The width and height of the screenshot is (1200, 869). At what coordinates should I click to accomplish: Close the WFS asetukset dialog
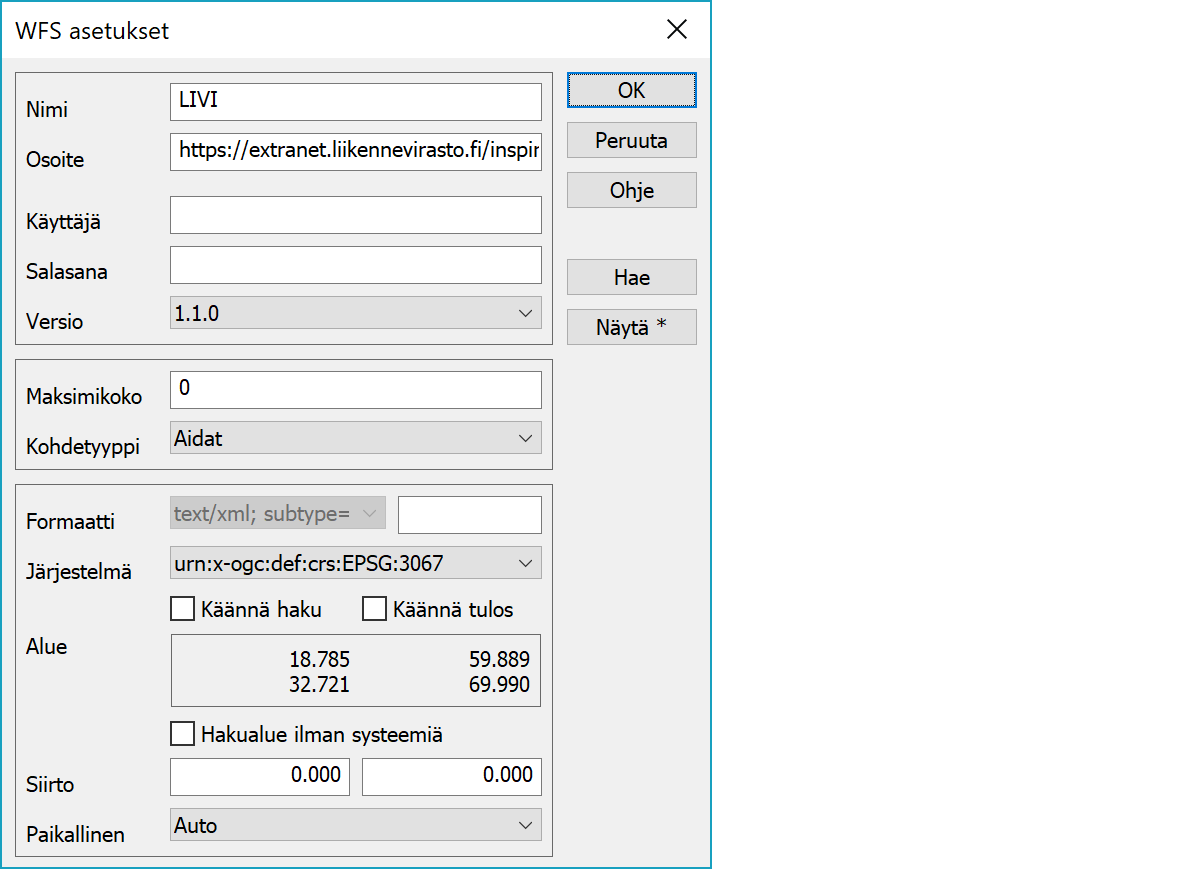(677, 30)
